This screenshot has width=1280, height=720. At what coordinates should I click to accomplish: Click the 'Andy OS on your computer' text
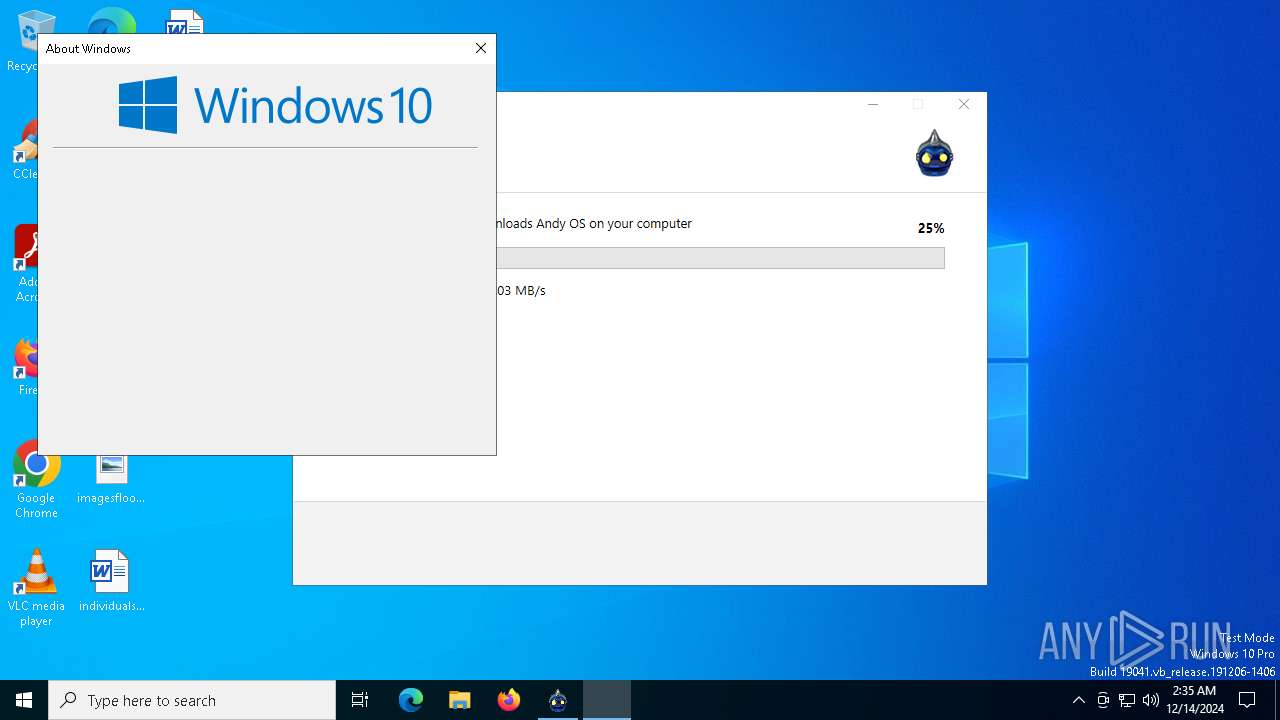point(614,224)
